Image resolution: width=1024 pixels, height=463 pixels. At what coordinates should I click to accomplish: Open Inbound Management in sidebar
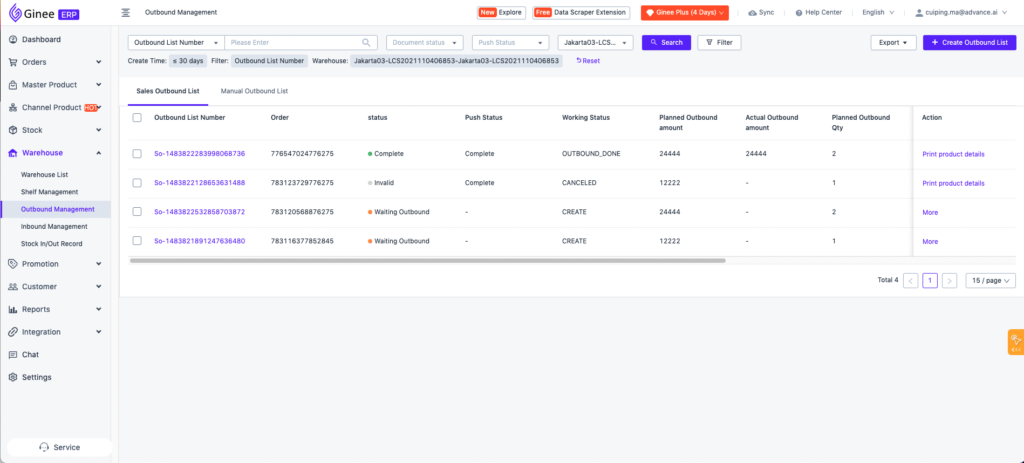pyautogui.click(x=54, y=226)
